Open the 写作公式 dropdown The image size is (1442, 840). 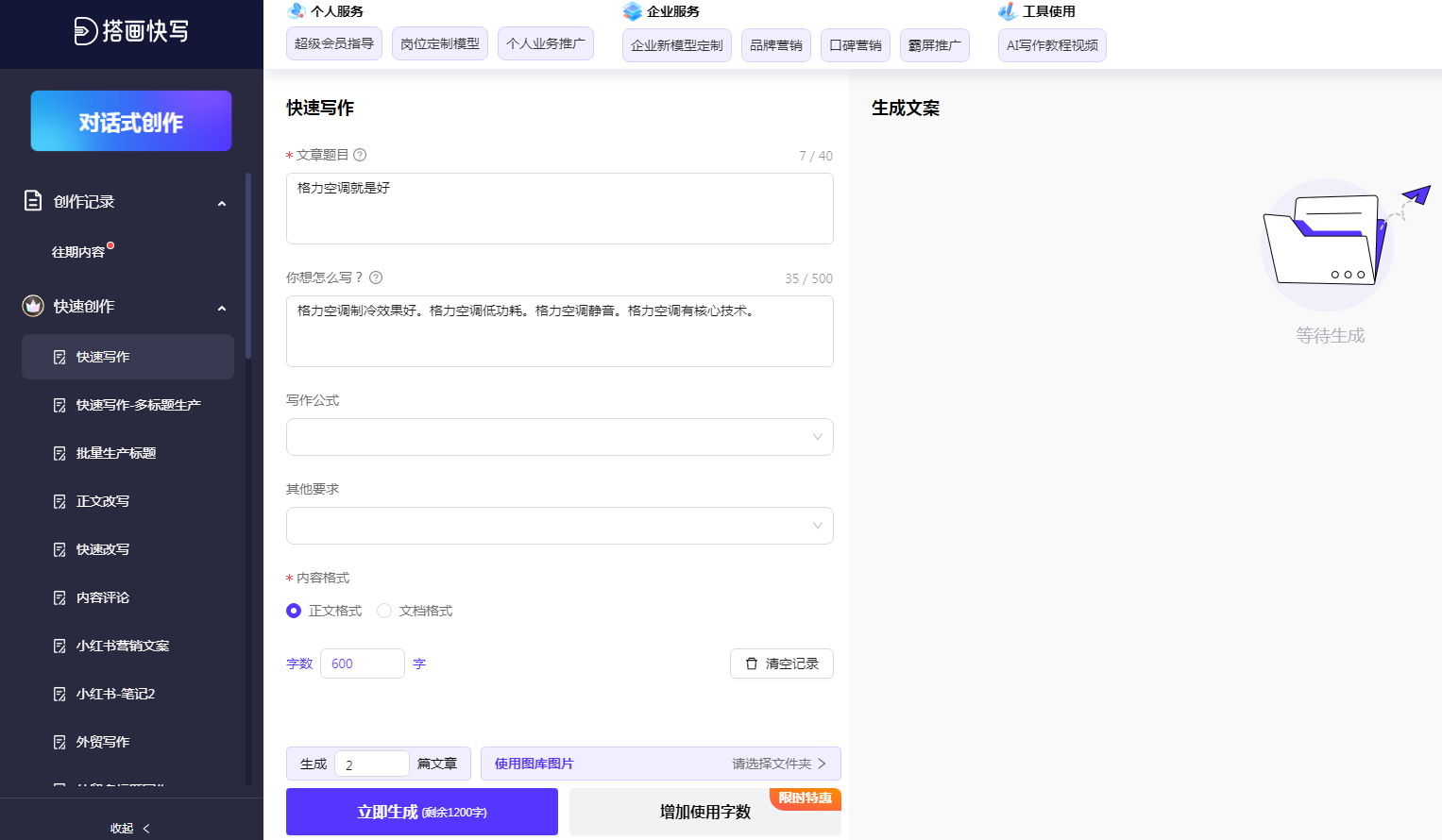pos(559,437)
